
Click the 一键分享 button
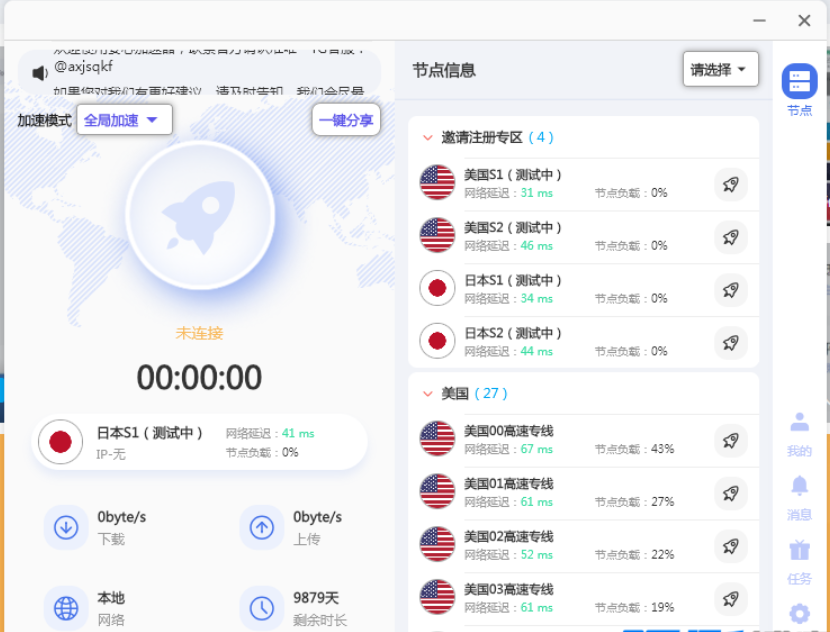coord(346,120)
